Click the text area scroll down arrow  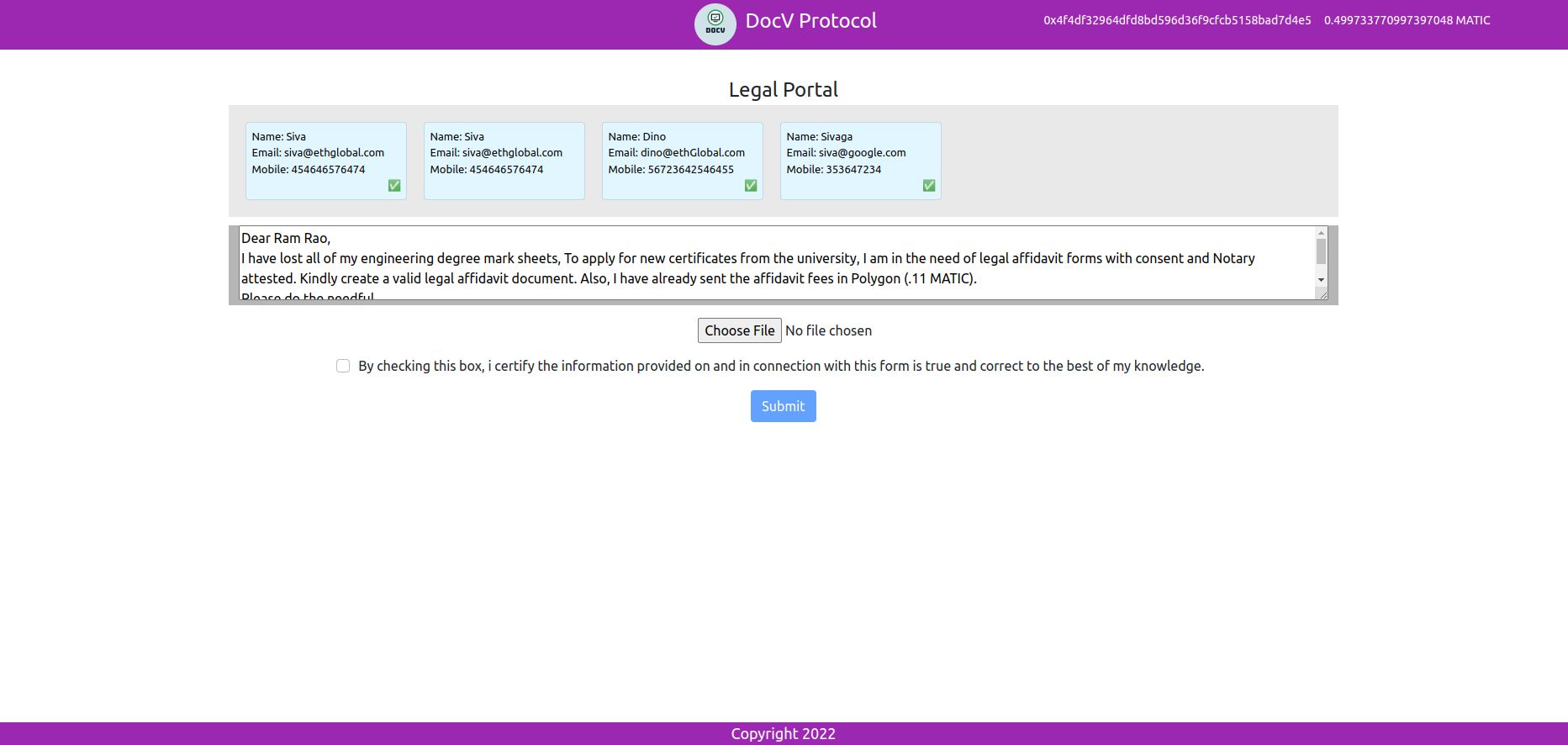pos(1321,280)
